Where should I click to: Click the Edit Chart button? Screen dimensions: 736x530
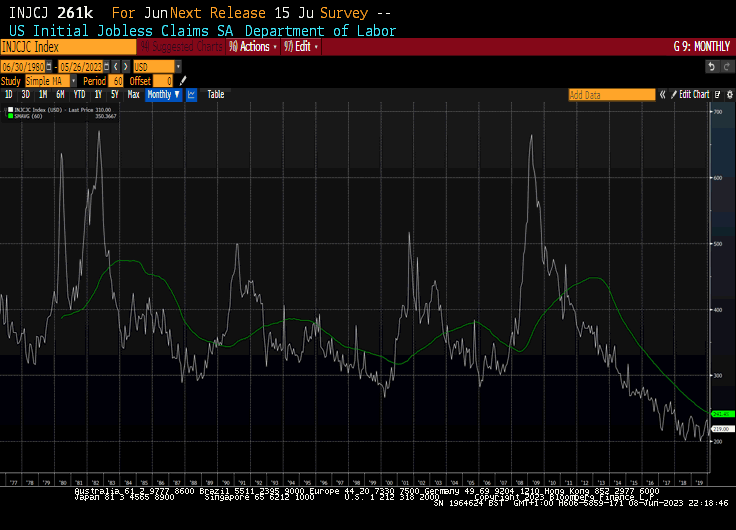pos(694,94)
